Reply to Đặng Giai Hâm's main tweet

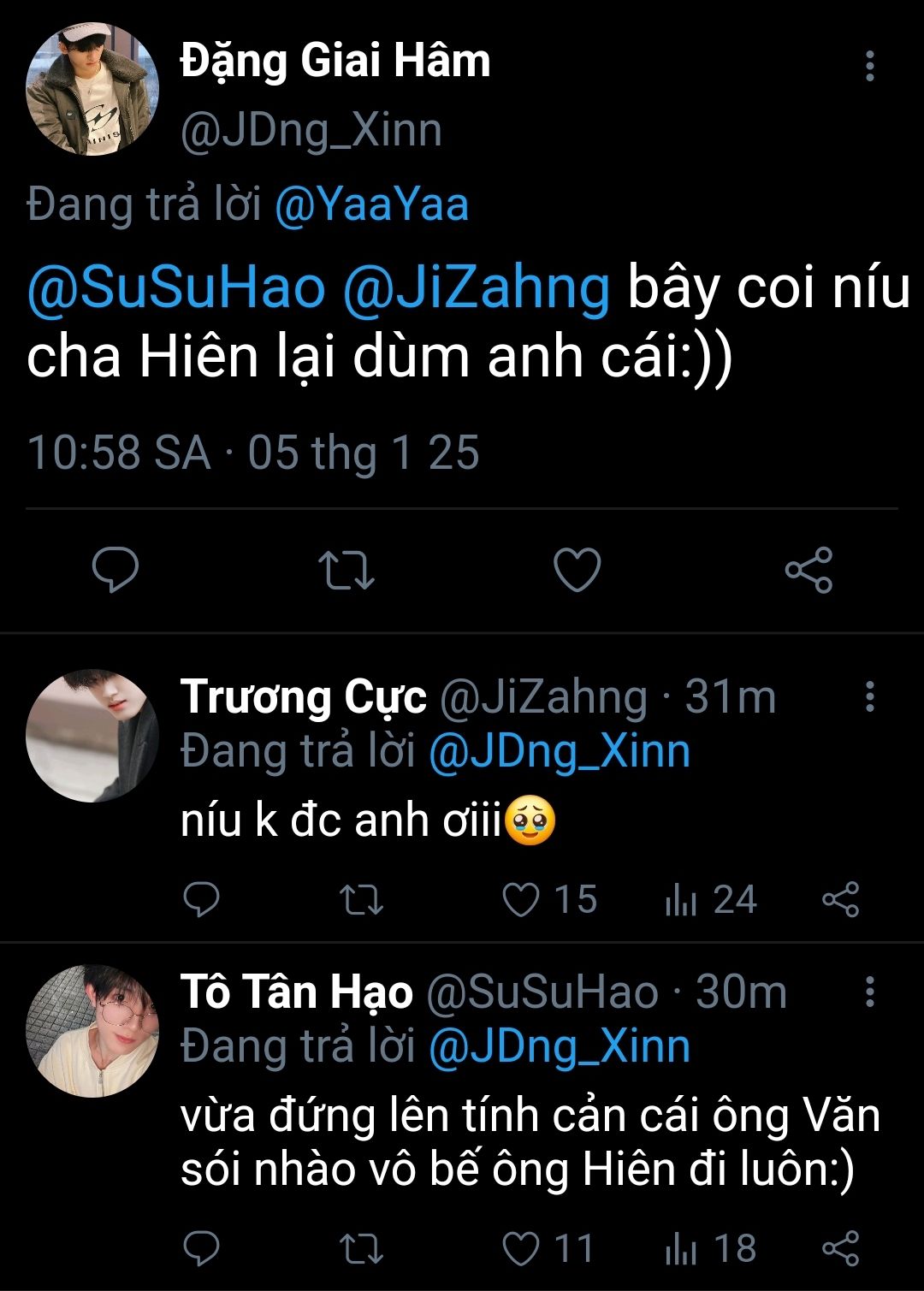(115, 570)
